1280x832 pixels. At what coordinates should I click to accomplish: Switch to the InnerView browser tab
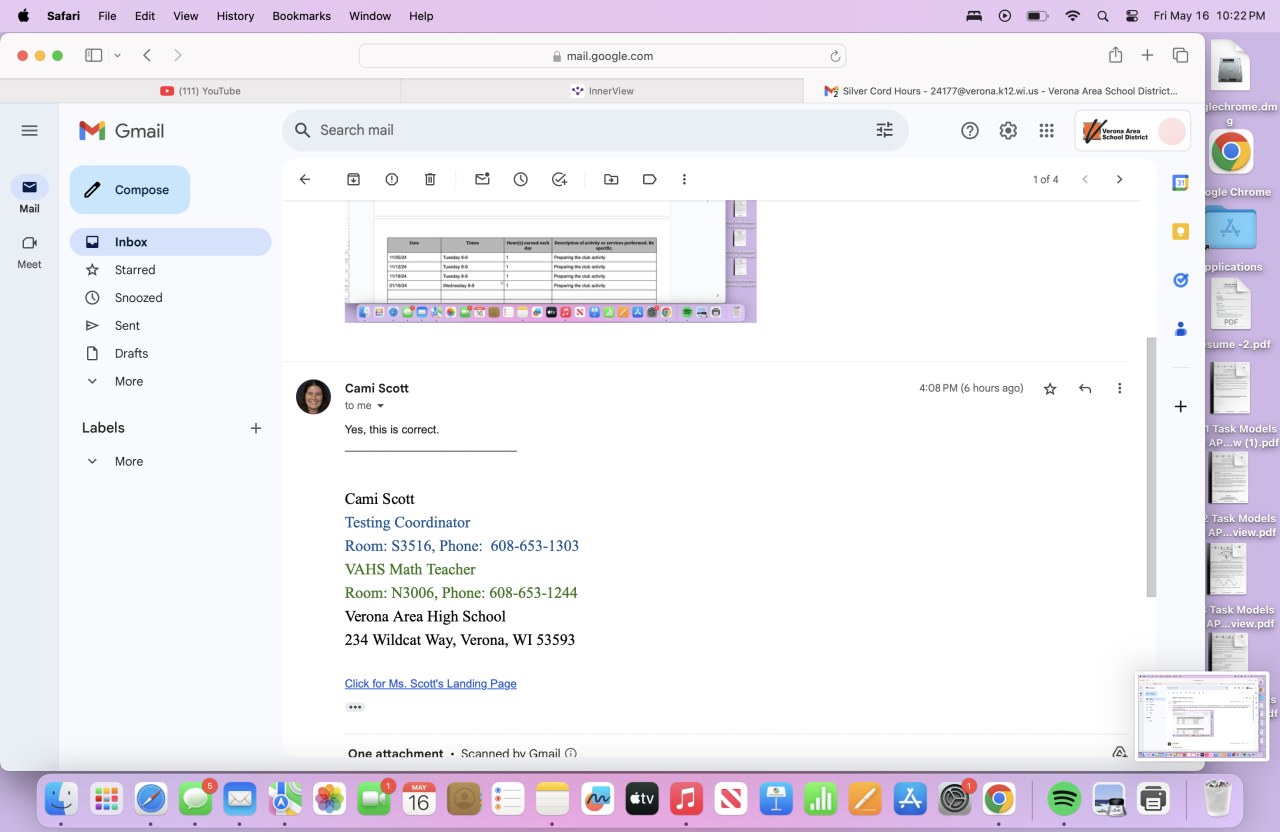tap(602, 91)
